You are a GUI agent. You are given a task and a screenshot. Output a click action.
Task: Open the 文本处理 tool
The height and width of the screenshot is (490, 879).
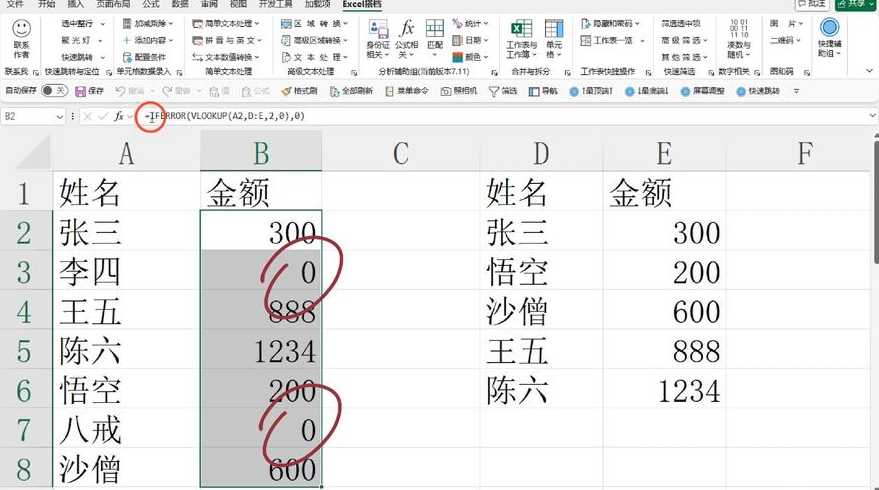pyautogui.click(x=314, y=57)
